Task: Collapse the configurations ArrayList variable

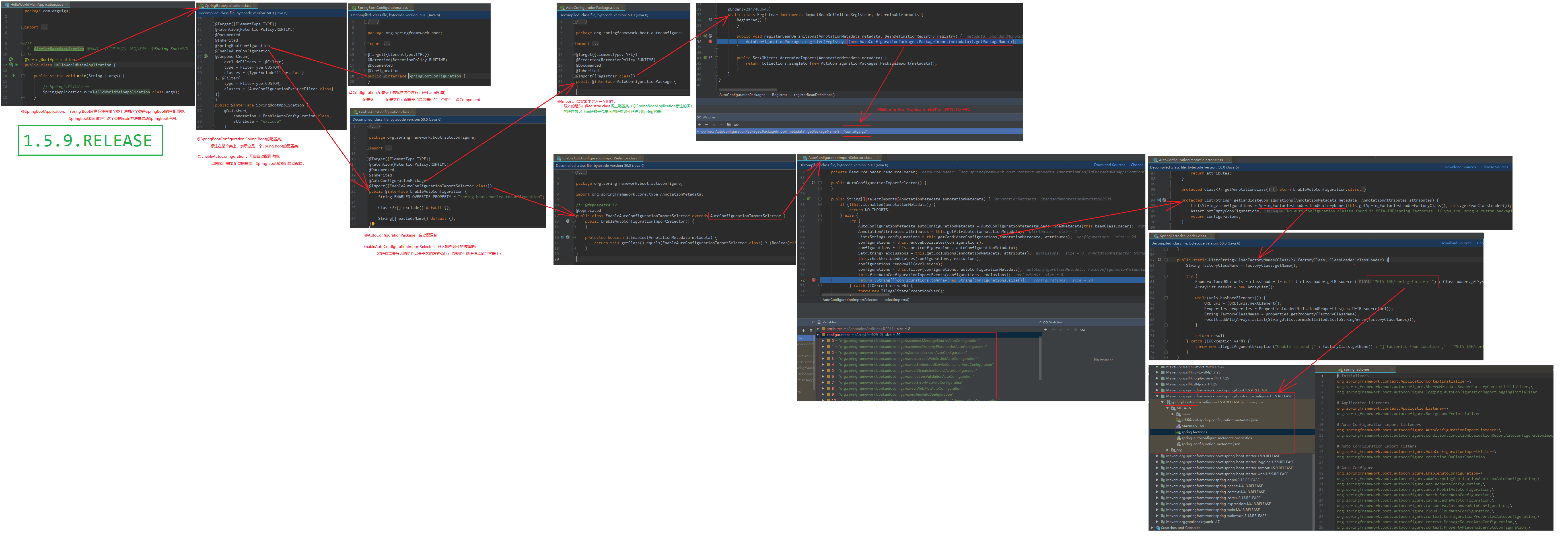Action: (818, 335)
